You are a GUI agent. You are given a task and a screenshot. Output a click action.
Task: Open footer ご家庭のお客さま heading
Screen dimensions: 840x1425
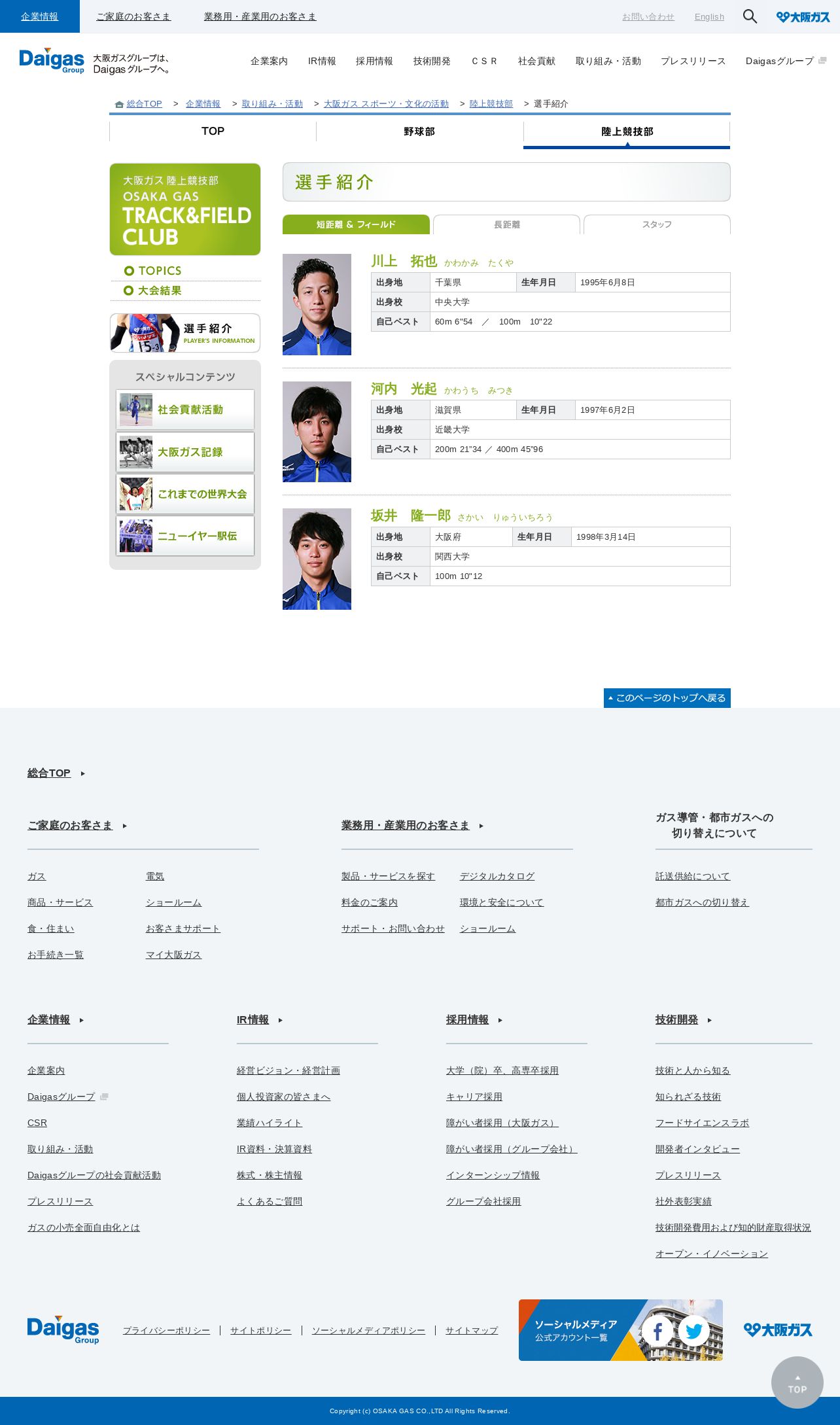(70, 826)
